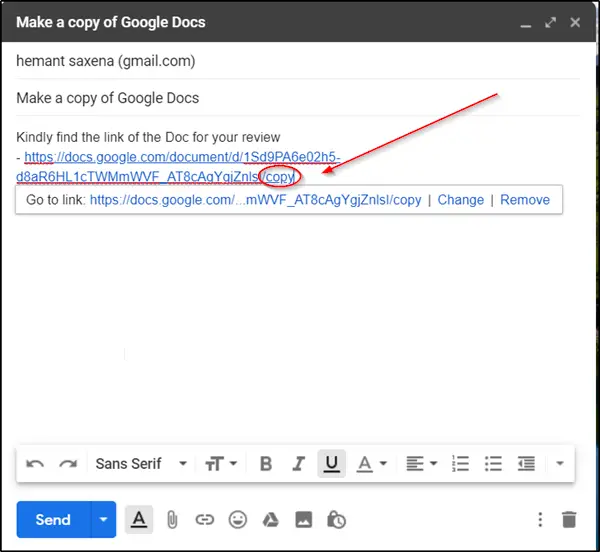Apply a numbered list

460,464
